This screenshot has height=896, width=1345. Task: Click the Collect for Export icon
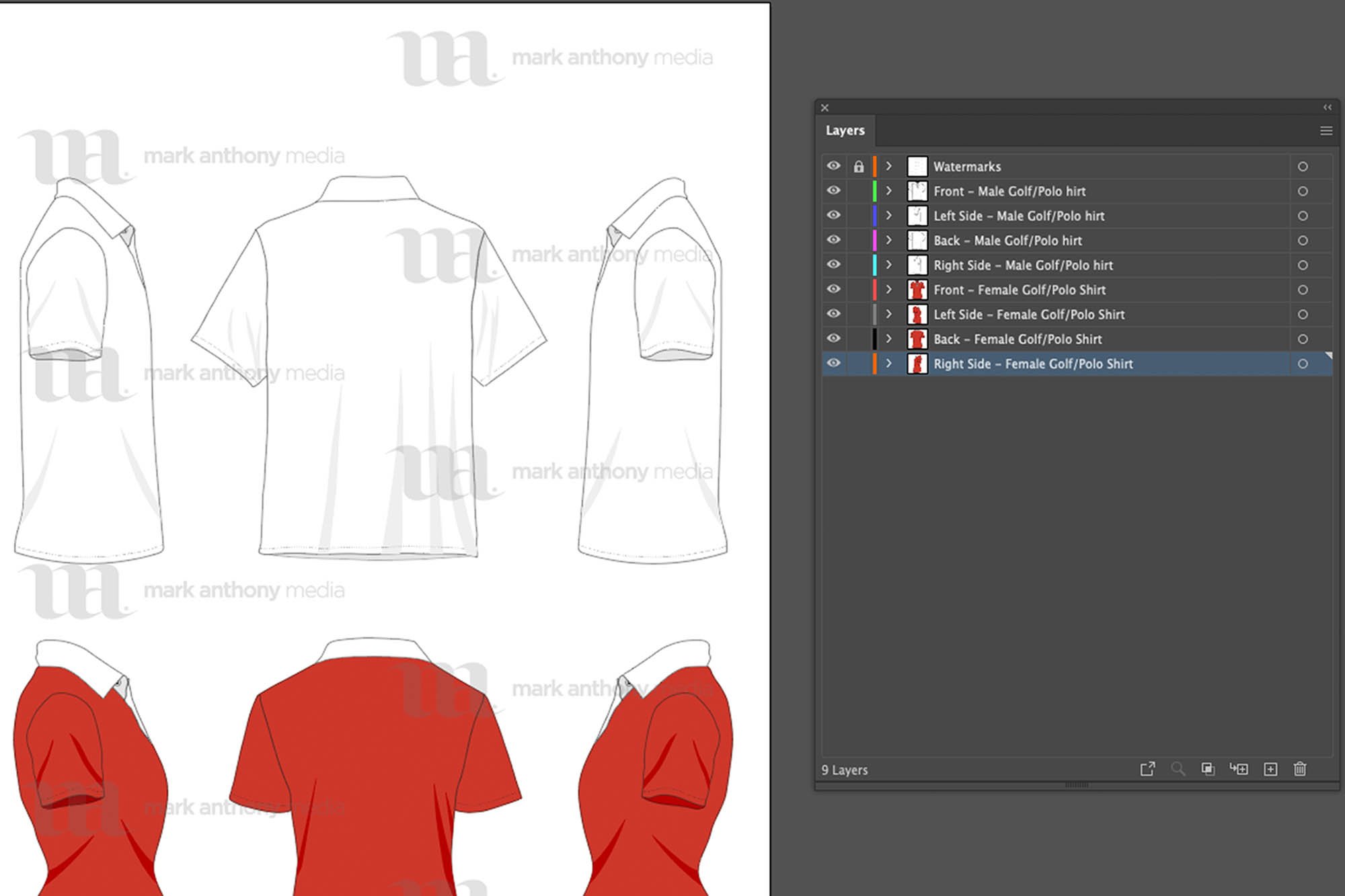pyautogui.click(x=1148, y=769)
